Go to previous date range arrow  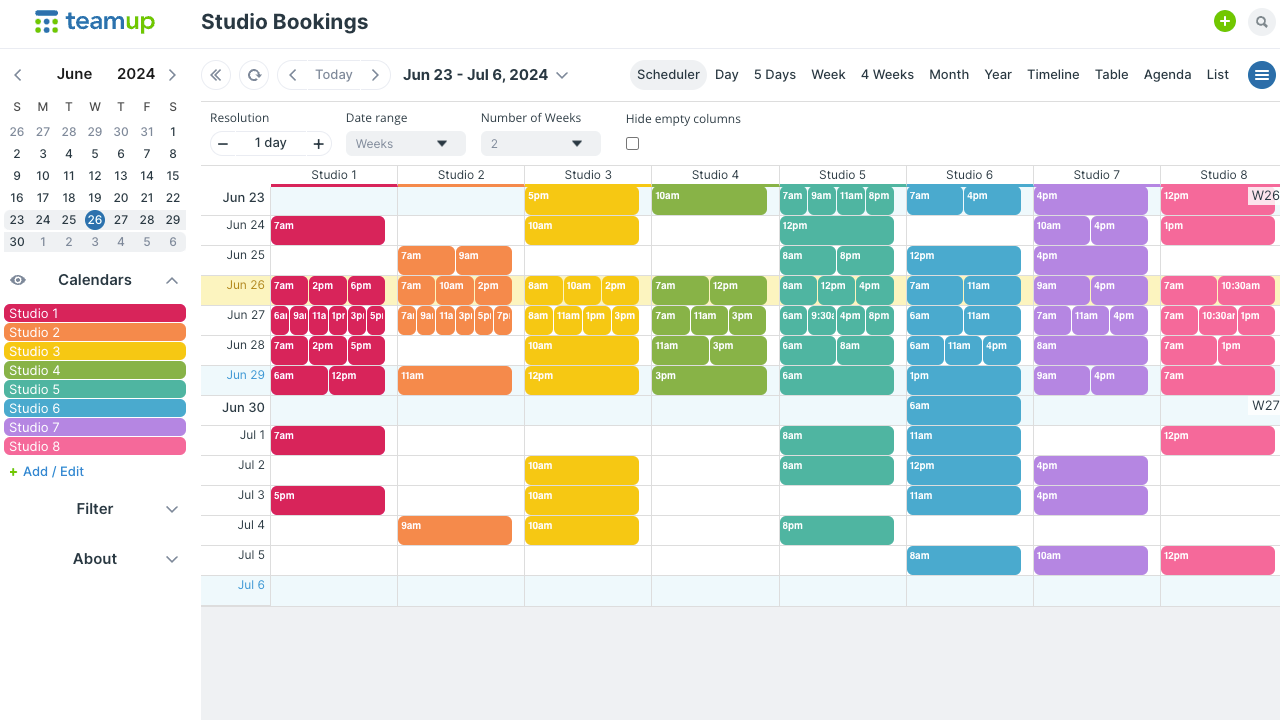point(293,75)
